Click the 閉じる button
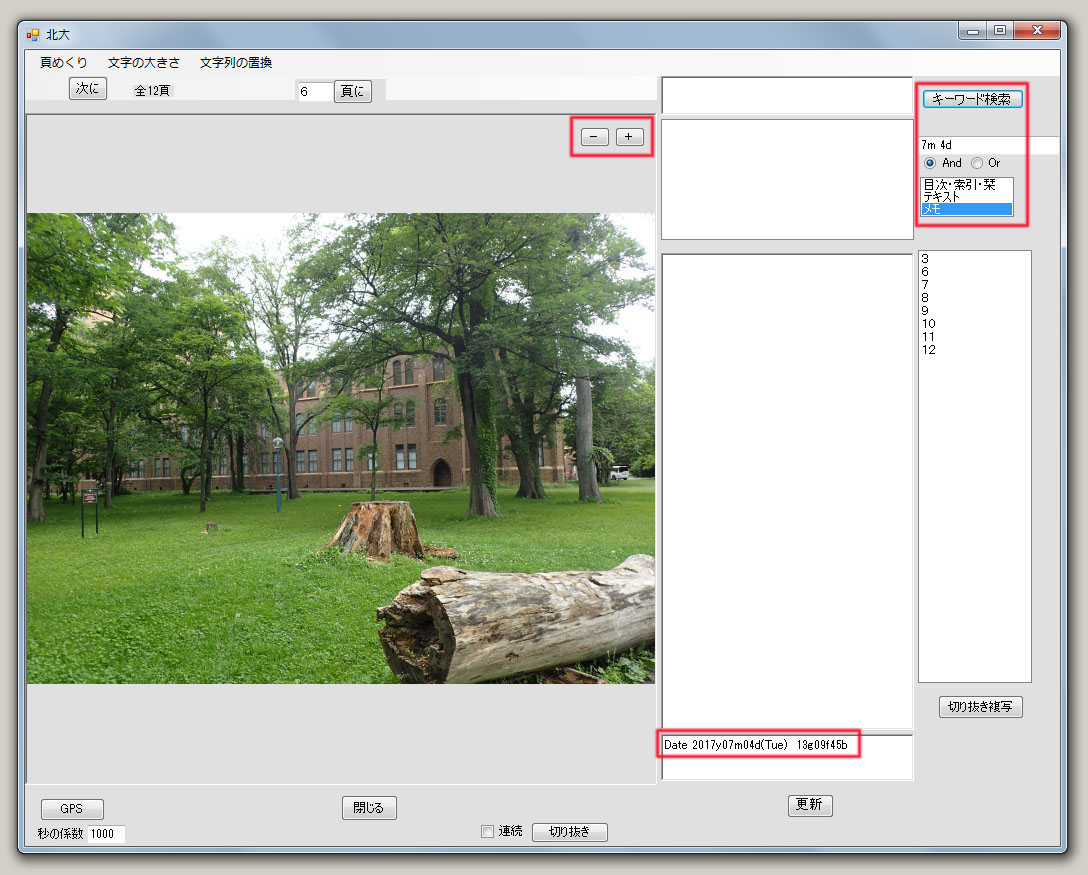1088x875 pixels. pyautogui.click(x=368, y=807)
